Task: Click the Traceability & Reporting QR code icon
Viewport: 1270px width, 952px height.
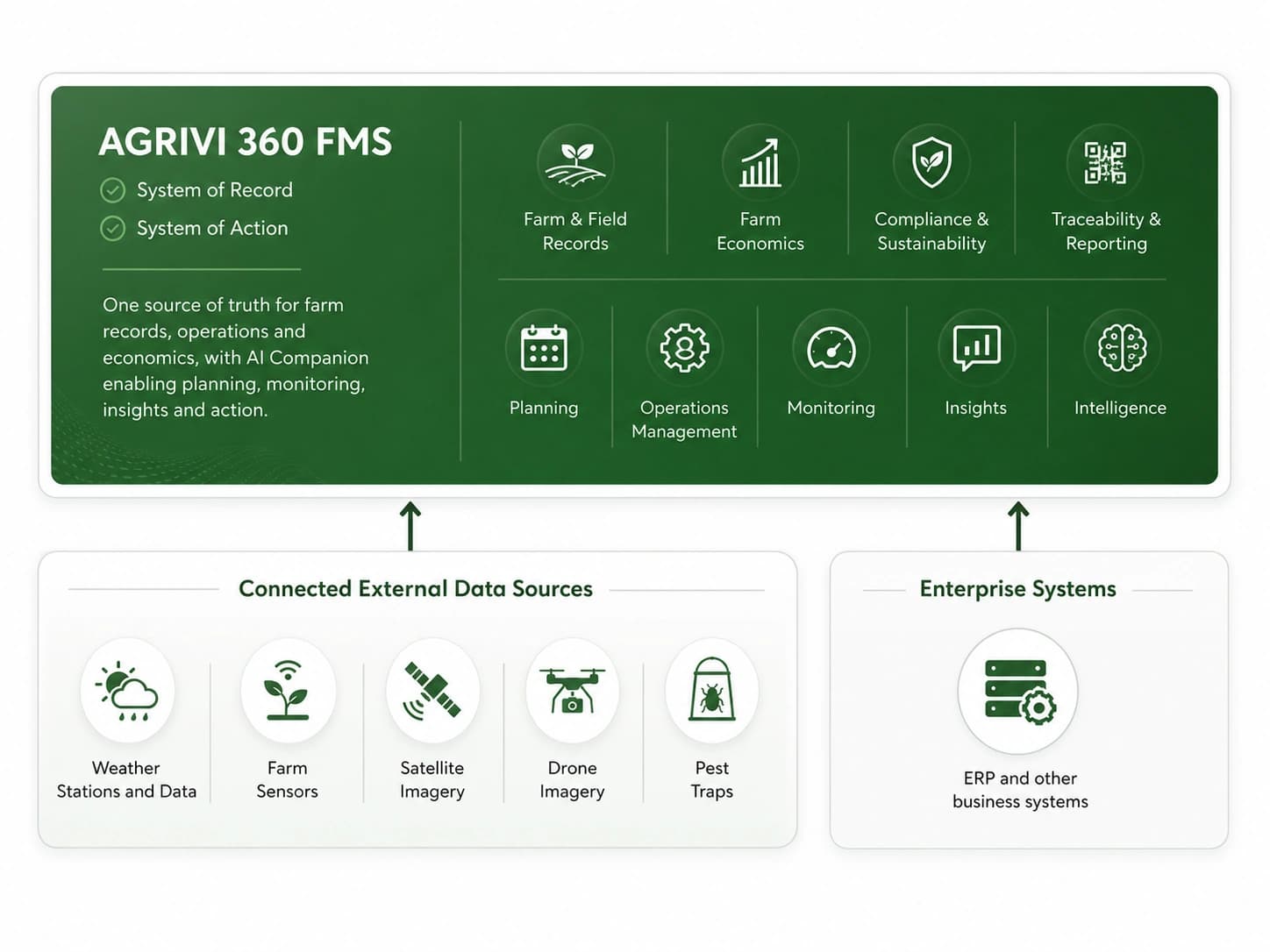Action: click(1105, 164)
